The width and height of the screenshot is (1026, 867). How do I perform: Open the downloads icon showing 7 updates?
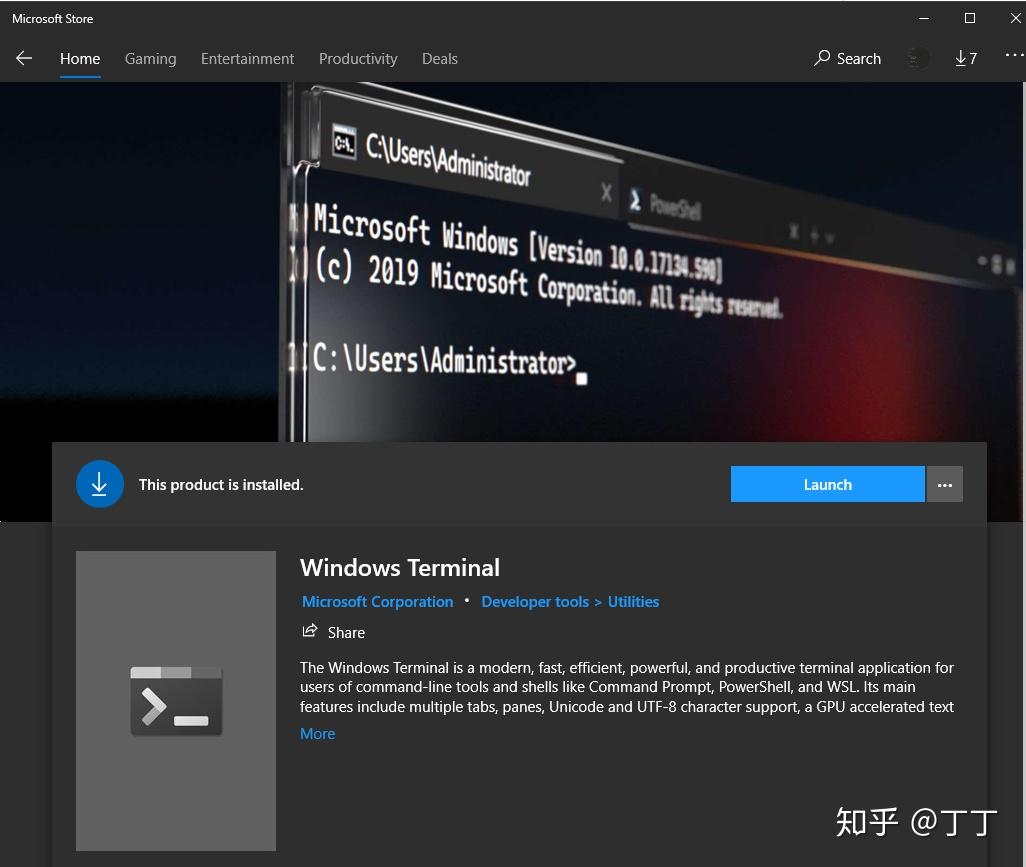point(964,58)
